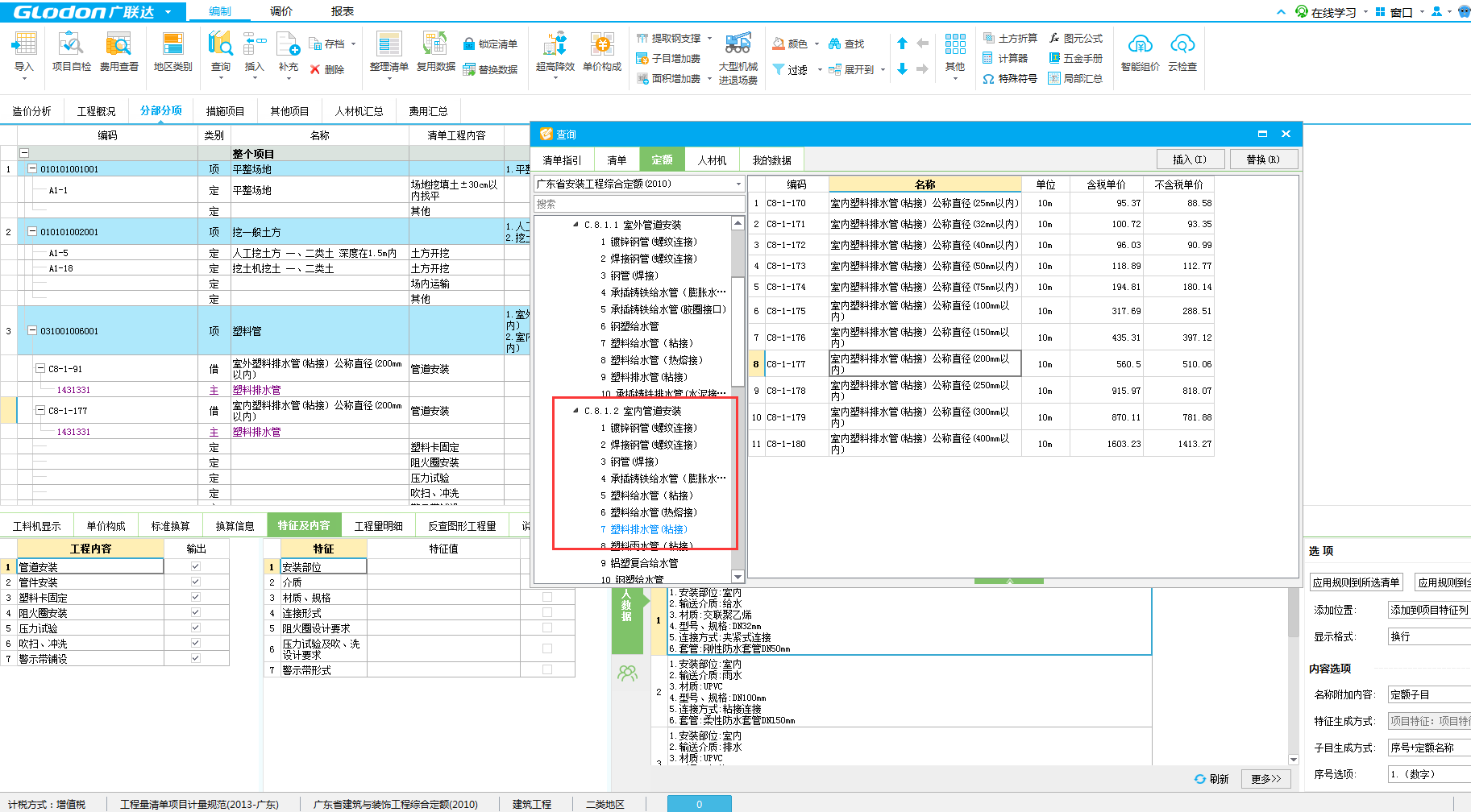Toggle output checkbox for 阻火圈安装

tap(195, 612)
